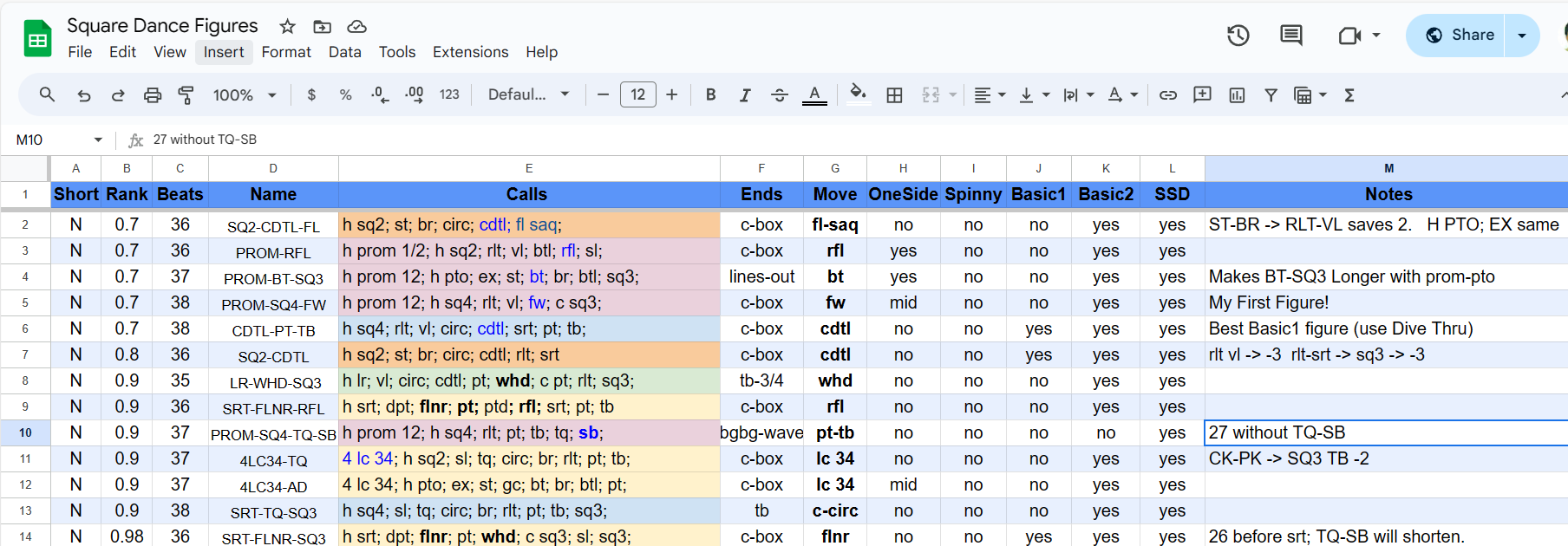Image resolution: width=1568 pixels, height=546 pixels.
Task: Toggle italic formatting
Action: tap(745, 95)
